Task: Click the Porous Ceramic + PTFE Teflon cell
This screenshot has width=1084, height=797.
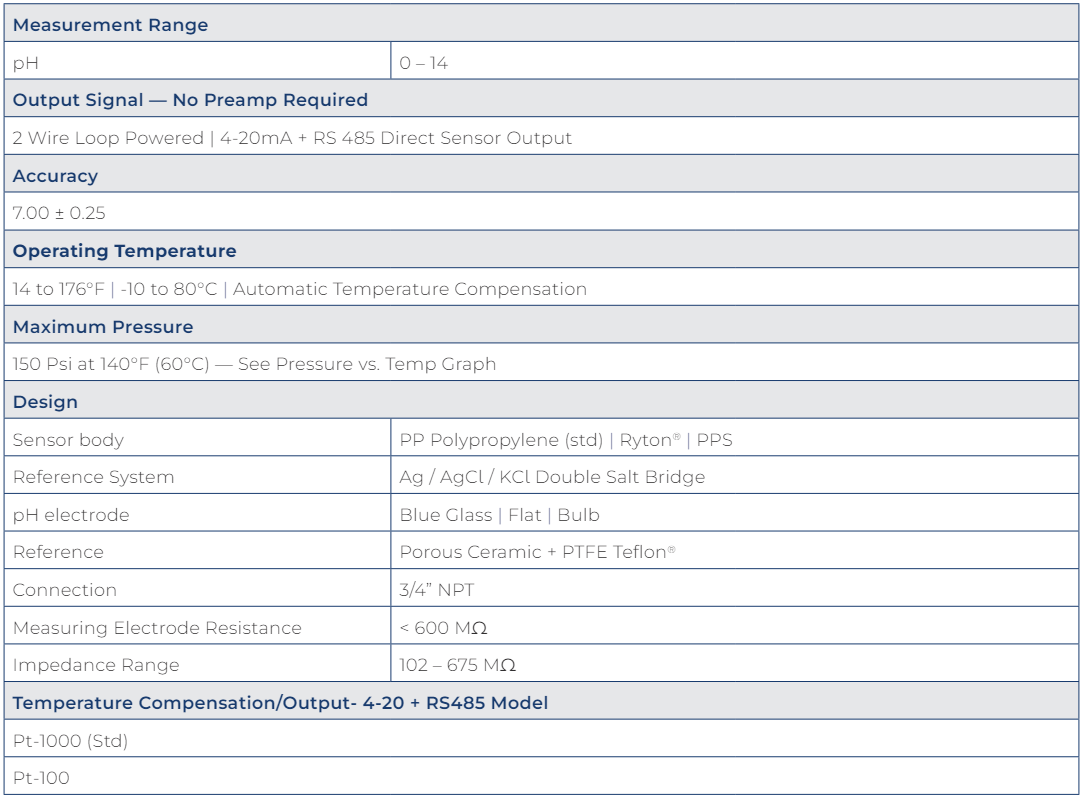Action: coord(537,552)
